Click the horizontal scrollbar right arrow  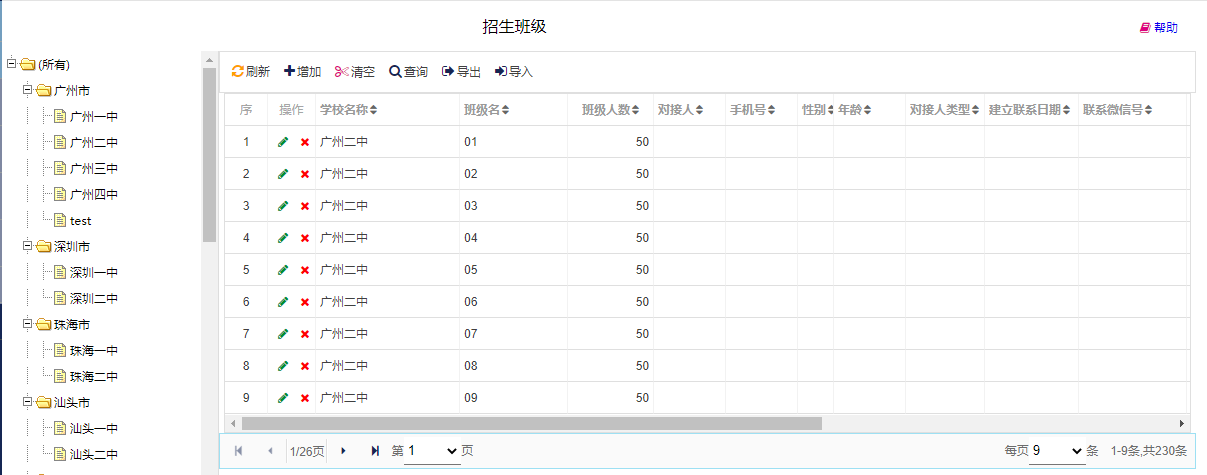click(x=1181, y=423)
